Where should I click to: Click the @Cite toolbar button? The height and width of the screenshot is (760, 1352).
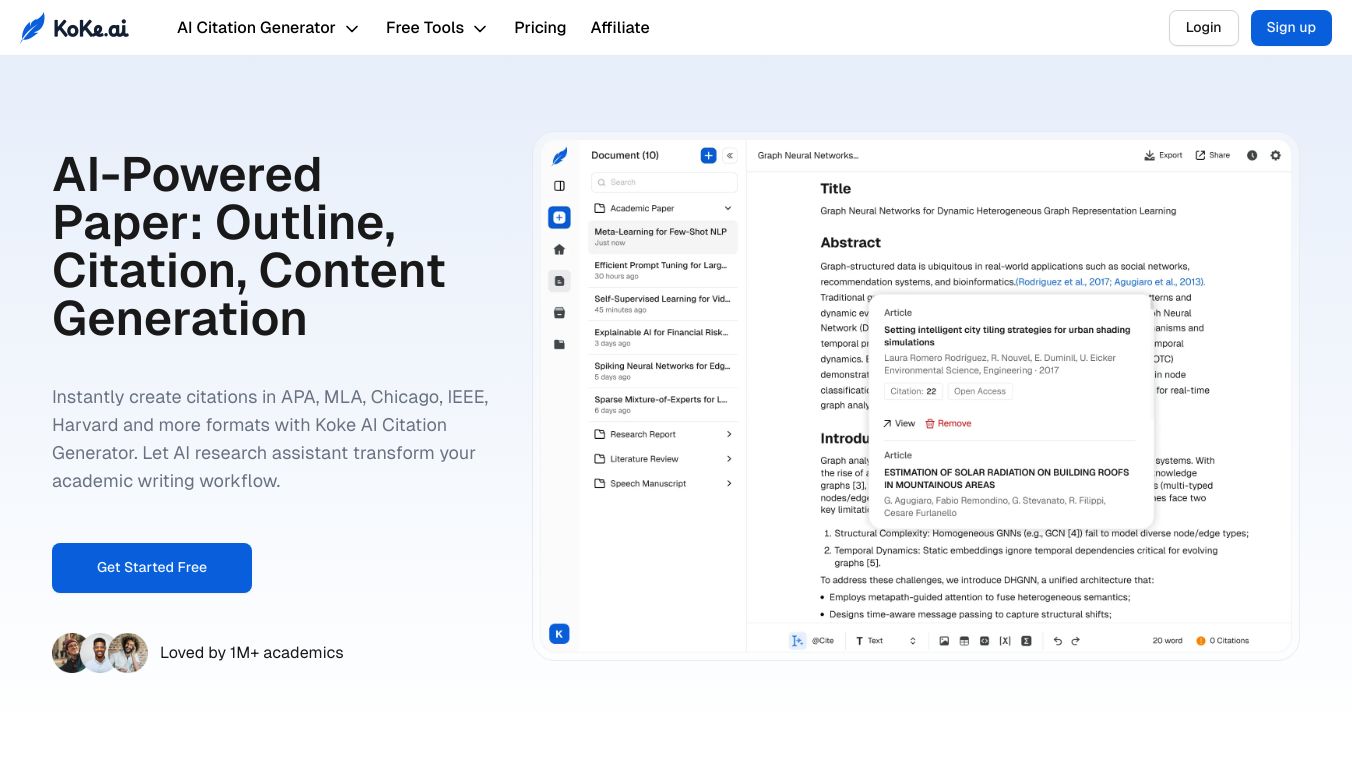(x=823, y=641)
